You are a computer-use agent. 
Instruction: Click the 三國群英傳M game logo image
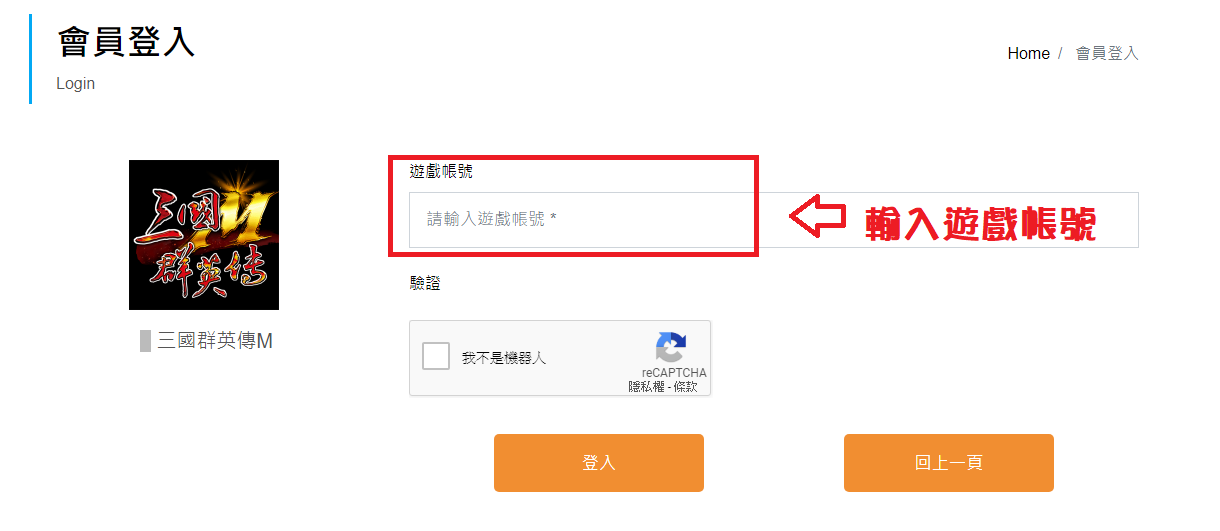click(204, 235)
